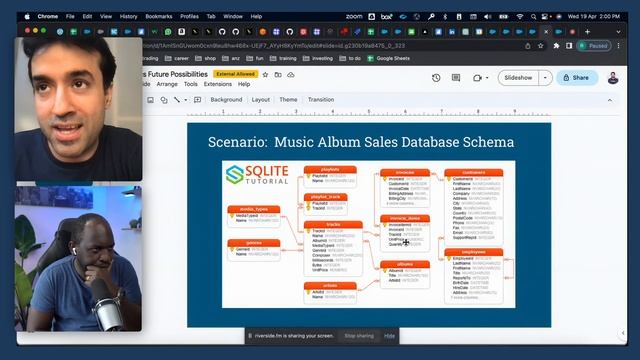Open Chrome History menu

[x=129, y=17]
